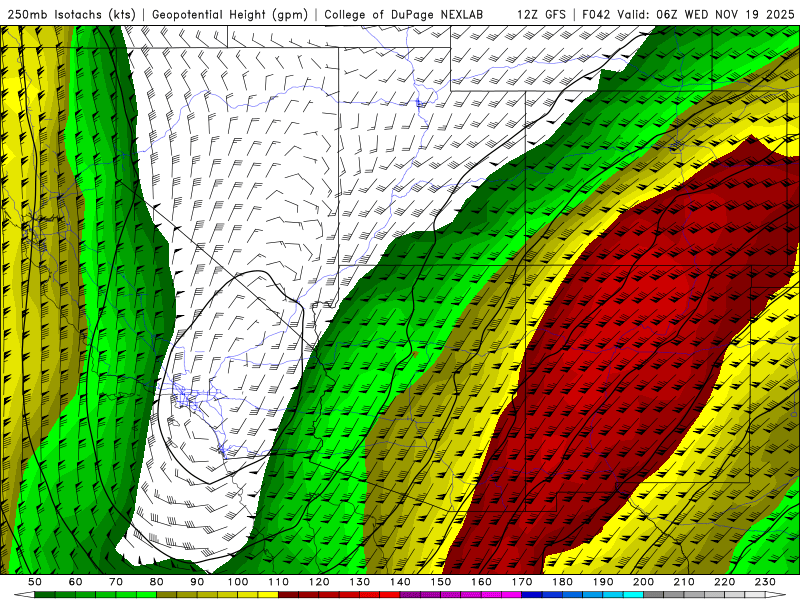
Task: Click the 160 knot legend label
Action: click(x=481, y=582)
